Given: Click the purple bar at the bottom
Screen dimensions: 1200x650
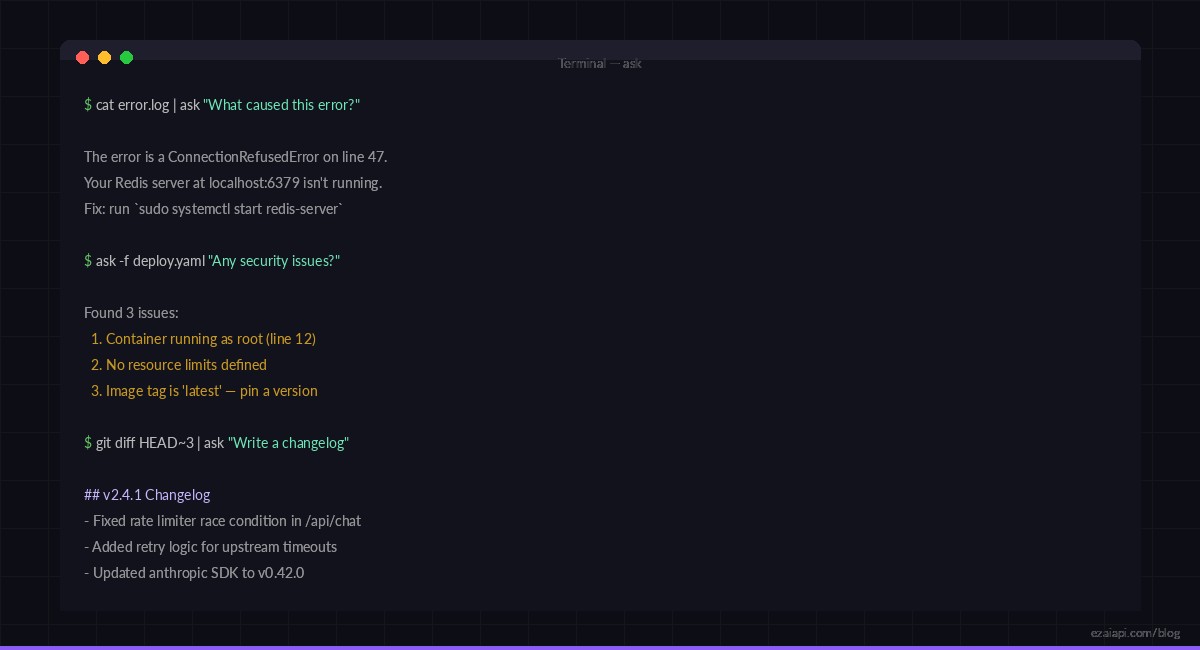Looking at the screenshot, I should 600,648.
